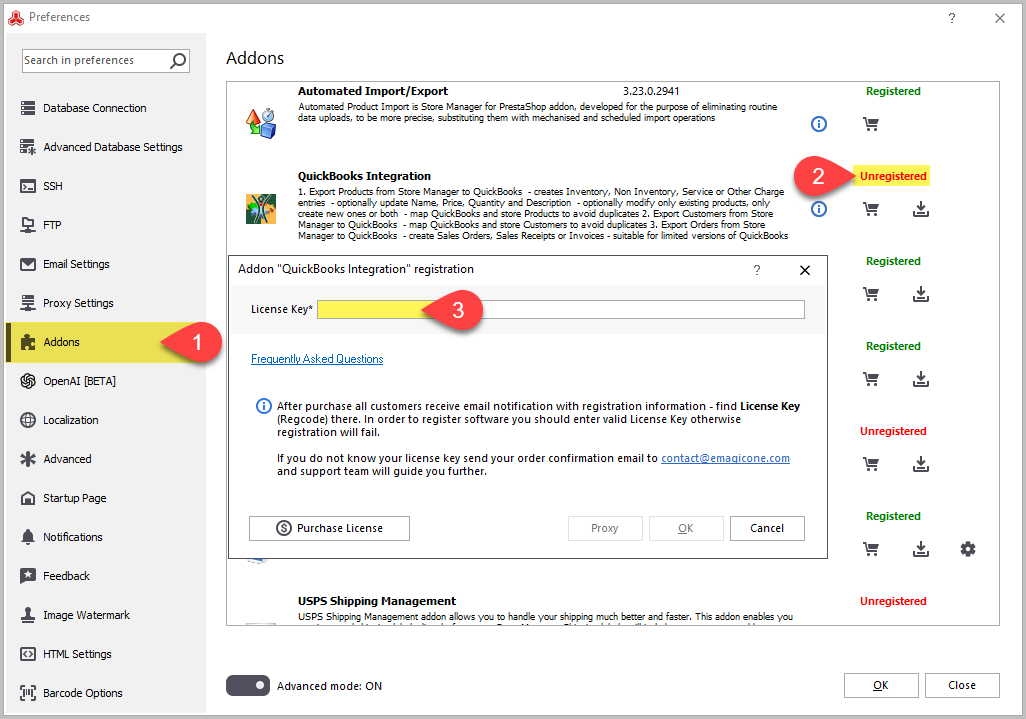The image size is (1026, 719).
Task: Toggle the Advanced mode switch
Action: [247, 686]
